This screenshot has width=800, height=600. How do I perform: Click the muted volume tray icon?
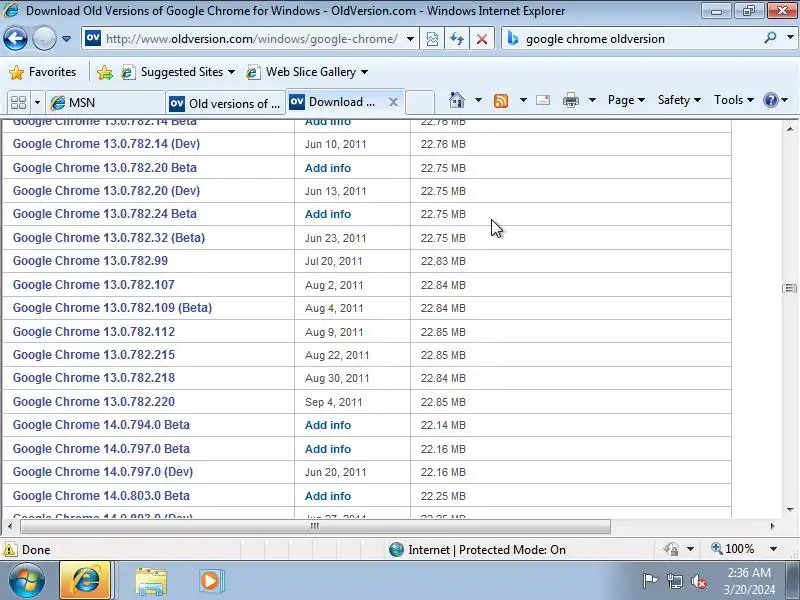tap(698, 581)
